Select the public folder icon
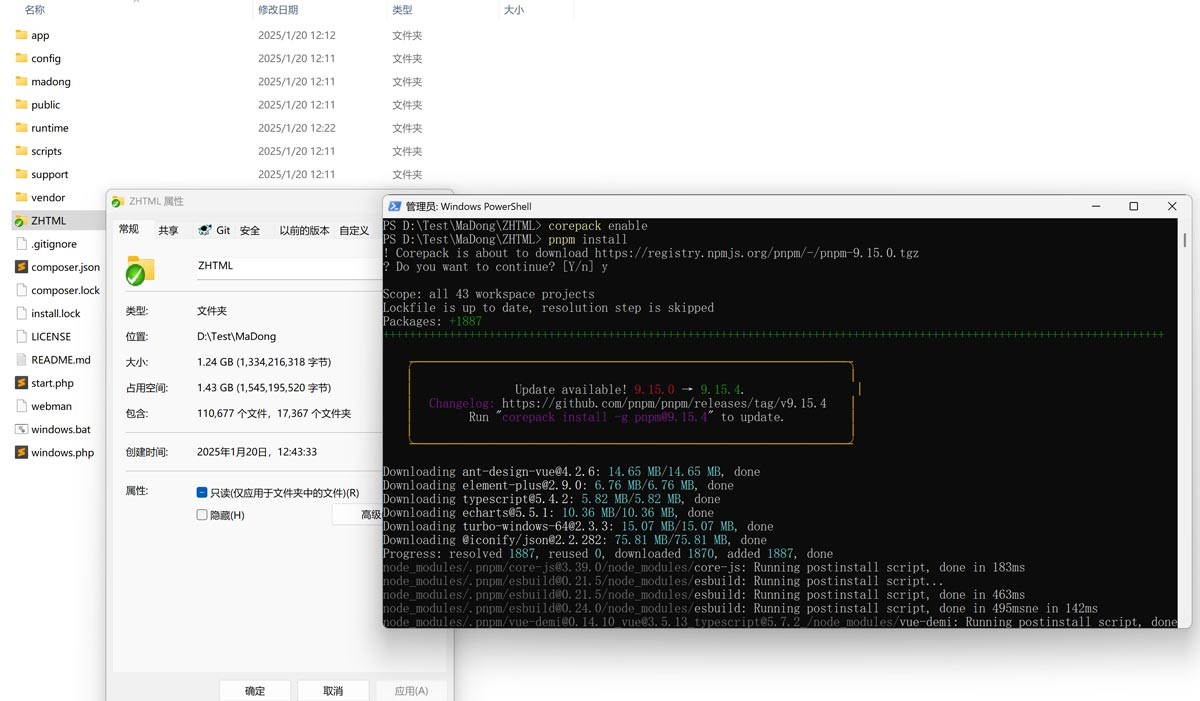Image resolution: width=1200 pixels, height=701 pixels. tap(22, 104)
